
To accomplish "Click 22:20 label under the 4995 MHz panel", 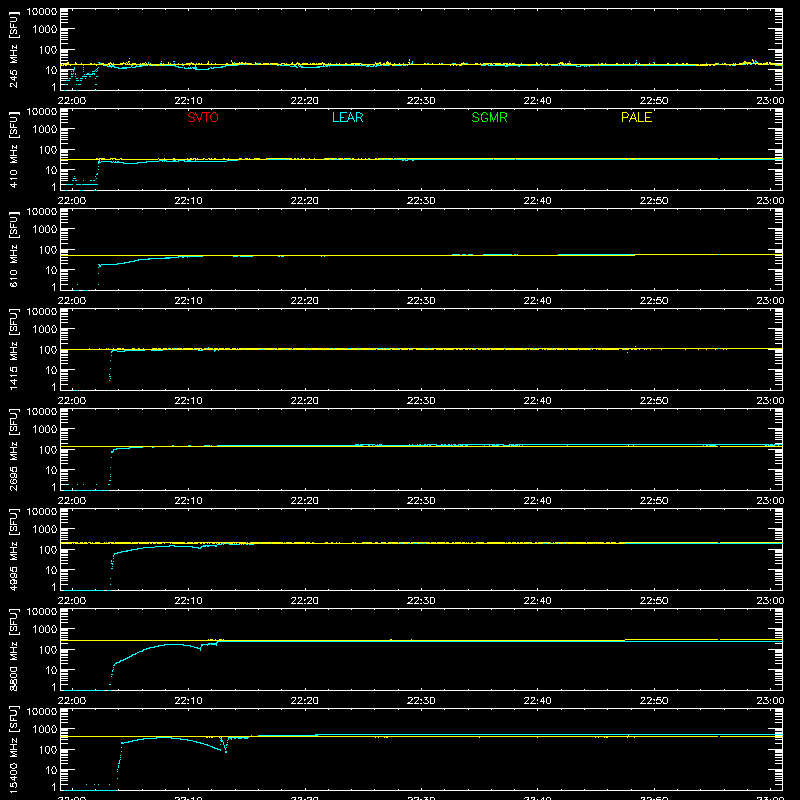I will 305,601.
